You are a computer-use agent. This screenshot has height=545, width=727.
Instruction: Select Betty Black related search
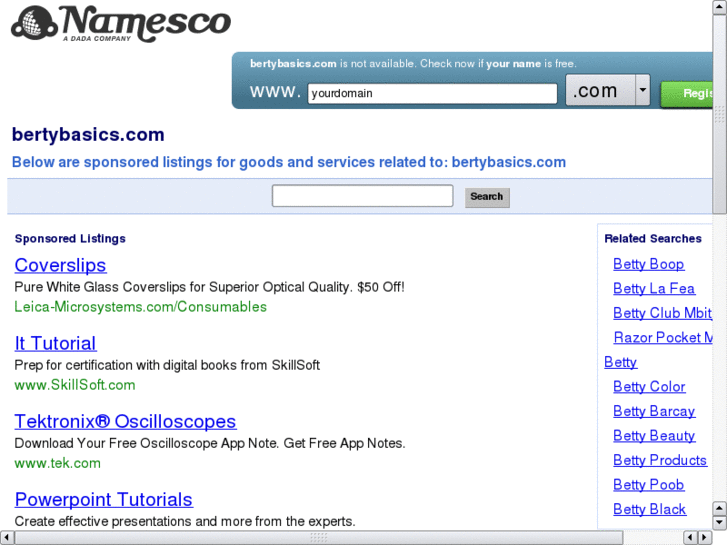coord(649,509)
